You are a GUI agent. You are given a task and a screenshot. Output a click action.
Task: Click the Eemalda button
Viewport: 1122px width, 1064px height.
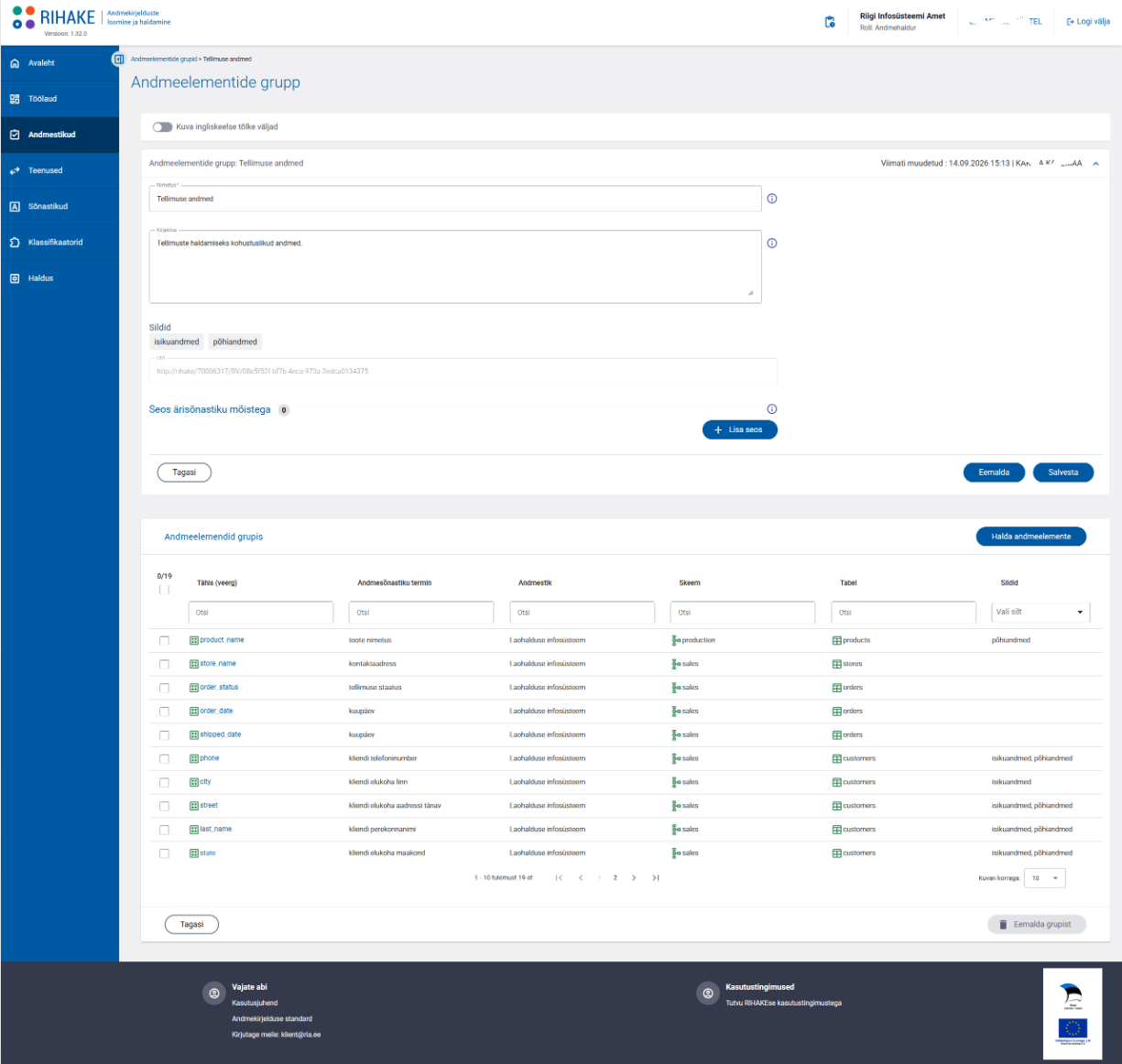coord(994,472)
